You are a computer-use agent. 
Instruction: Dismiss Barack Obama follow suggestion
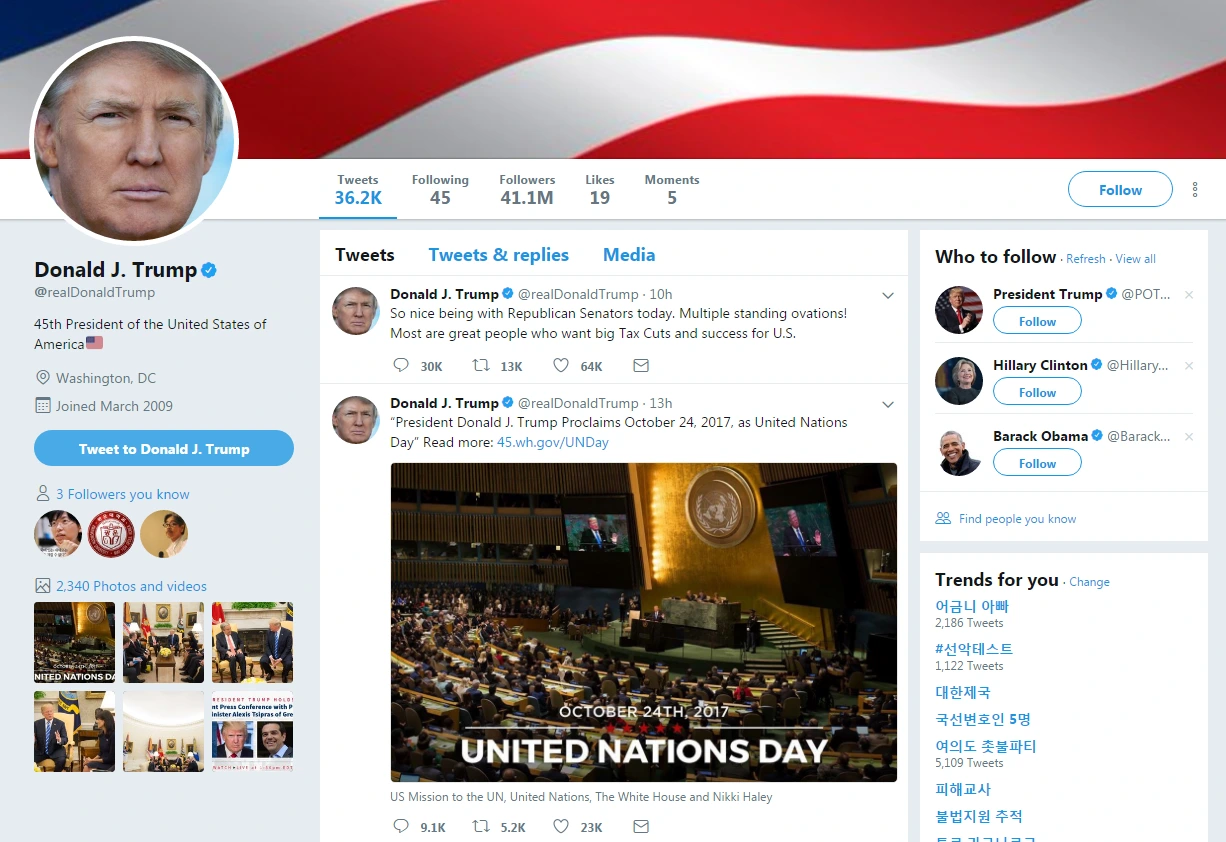(x=1189, y=437)
